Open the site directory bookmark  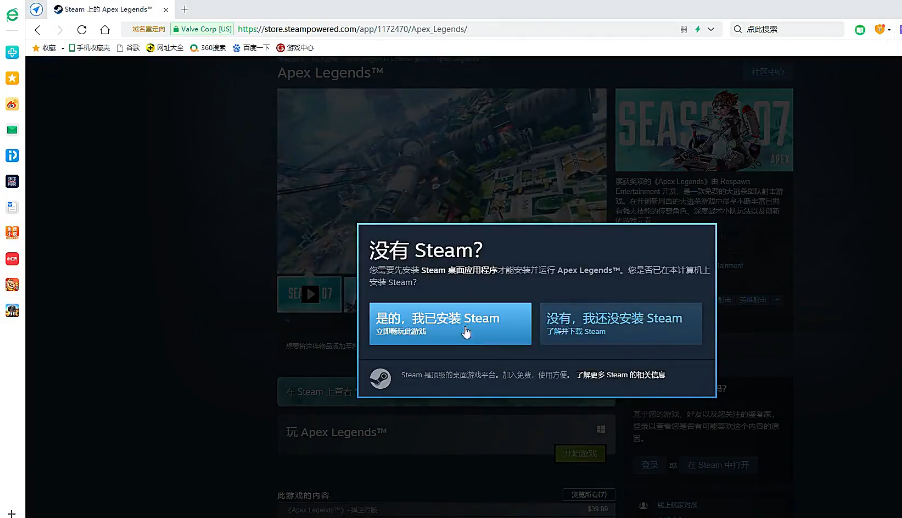coord(165,48)
